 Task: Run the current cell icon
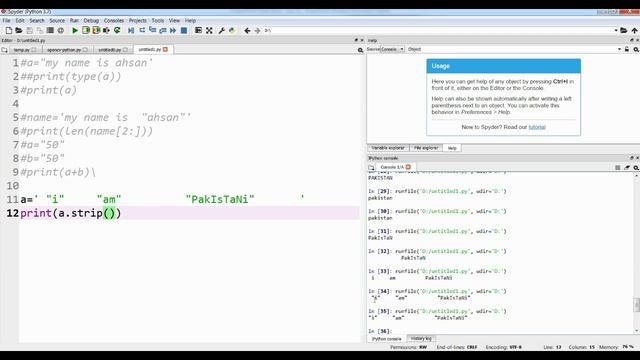86,30
